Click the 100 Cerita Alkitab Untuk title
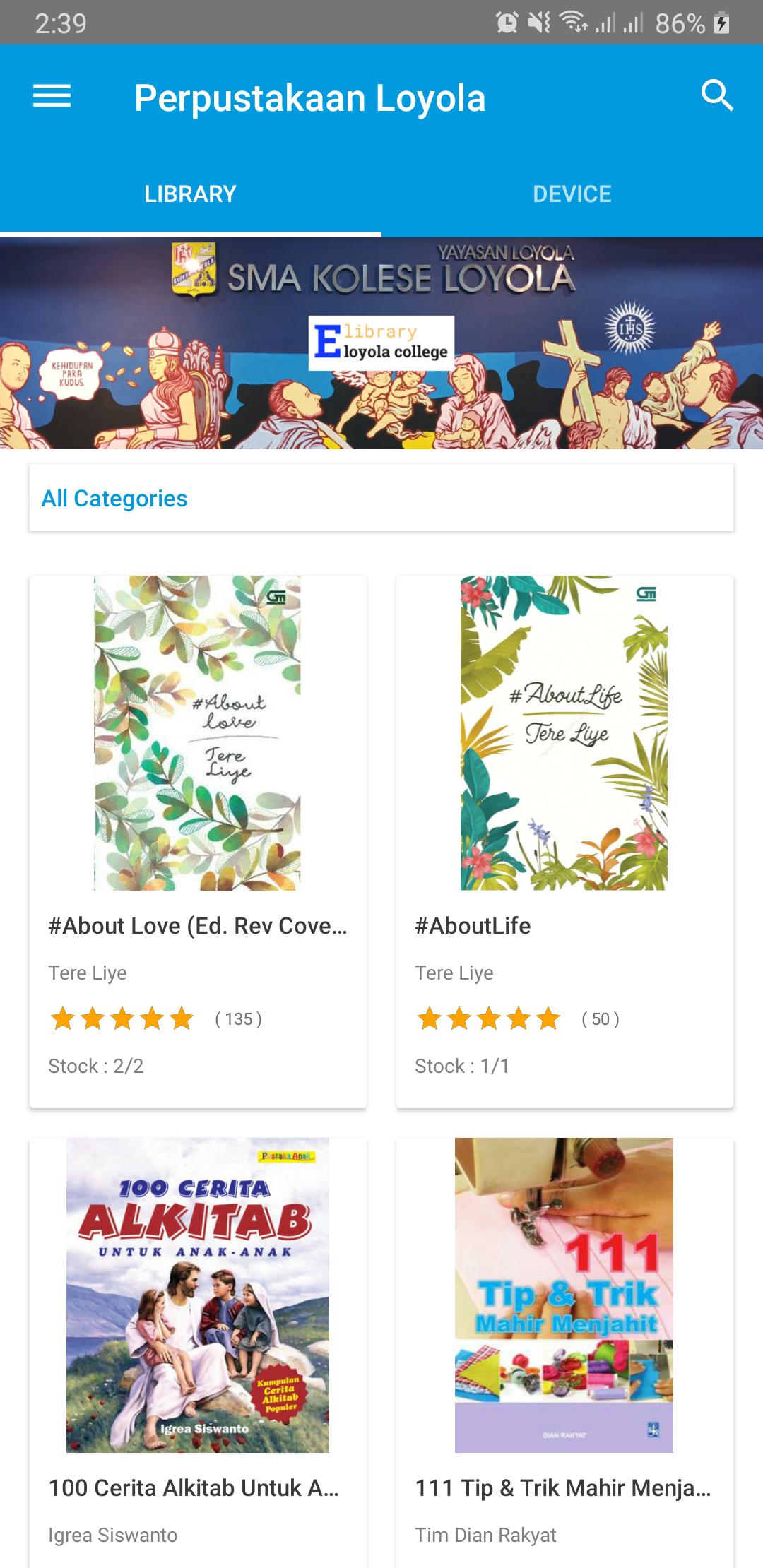The width and height of the screenshot is (763, 1568). click(194, 1487)
